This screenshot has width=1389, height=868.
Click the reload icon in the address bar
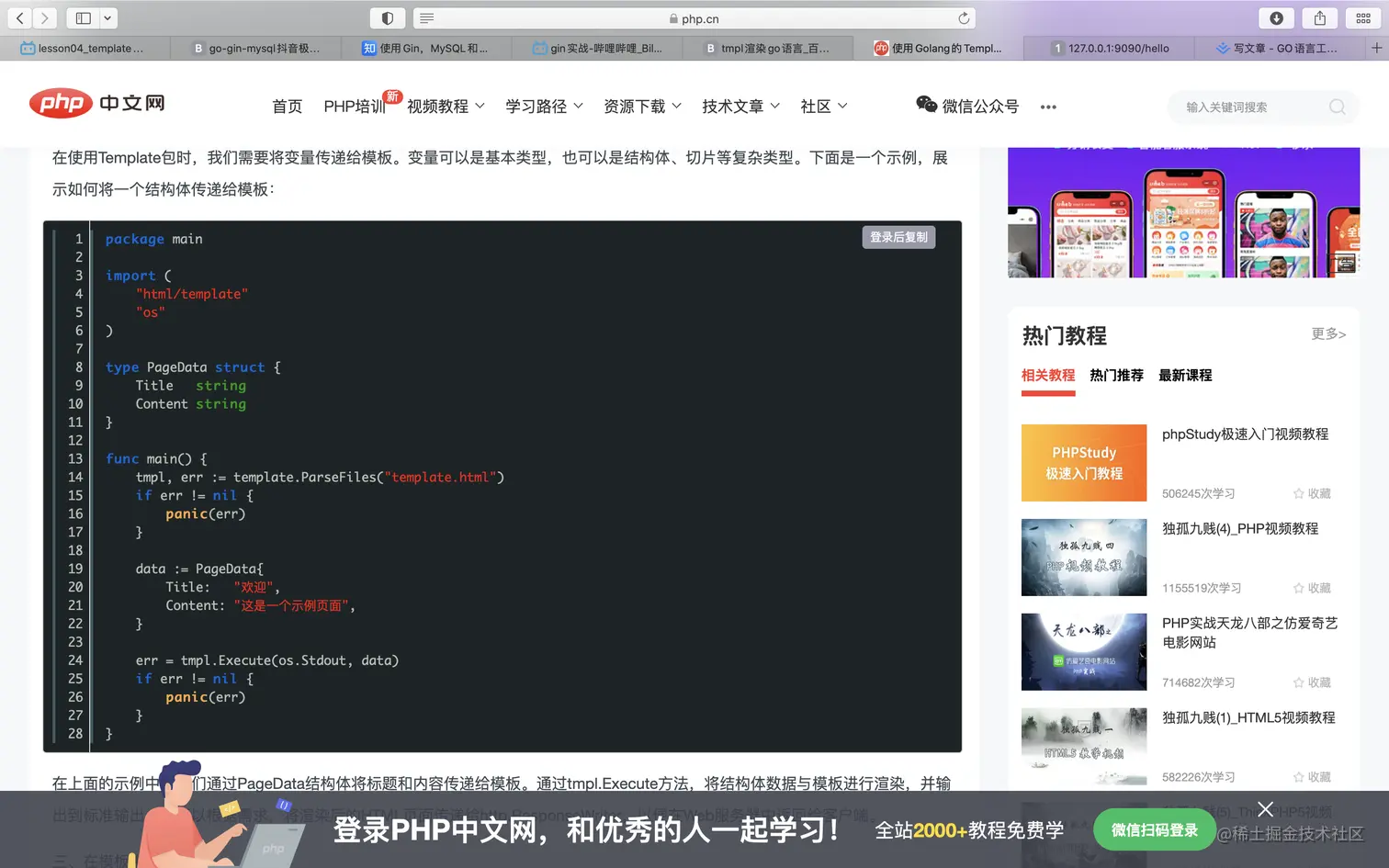tap(963, 17)
